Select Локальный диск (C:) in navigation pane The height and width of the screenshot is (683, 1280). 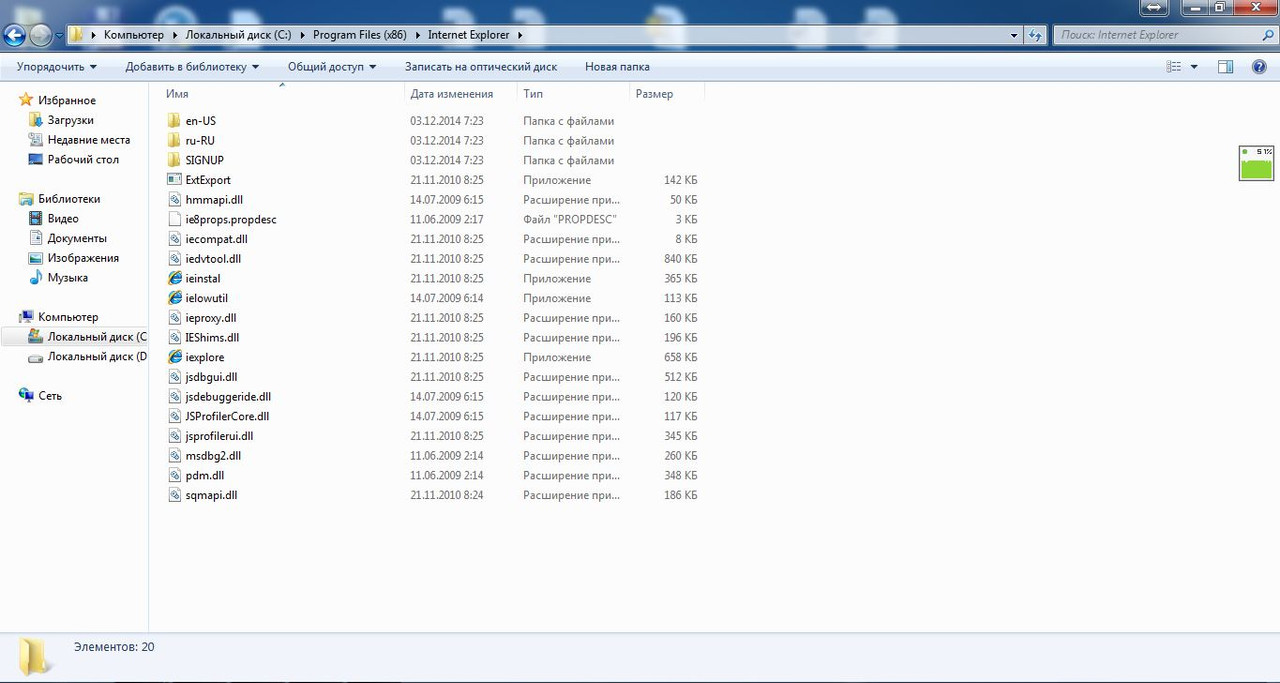97,337
